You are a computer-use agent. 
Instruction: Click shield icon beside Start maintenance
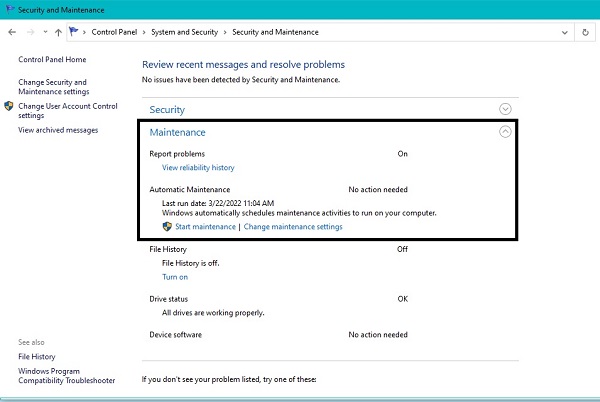pos(167,226)
